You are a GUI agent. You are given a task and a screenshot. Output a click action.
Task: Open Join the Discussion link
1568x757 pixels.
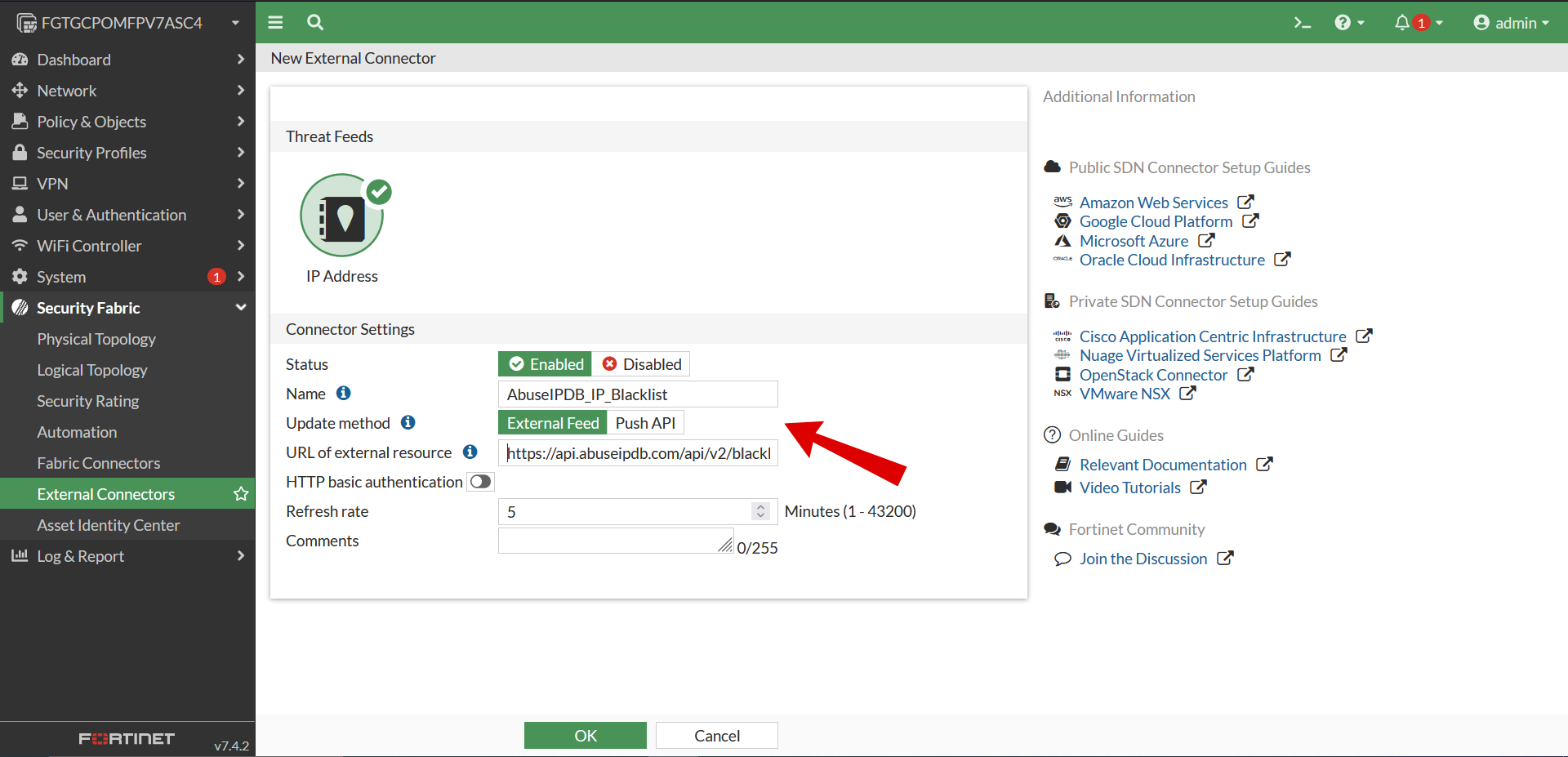[x=1143, y=559]
